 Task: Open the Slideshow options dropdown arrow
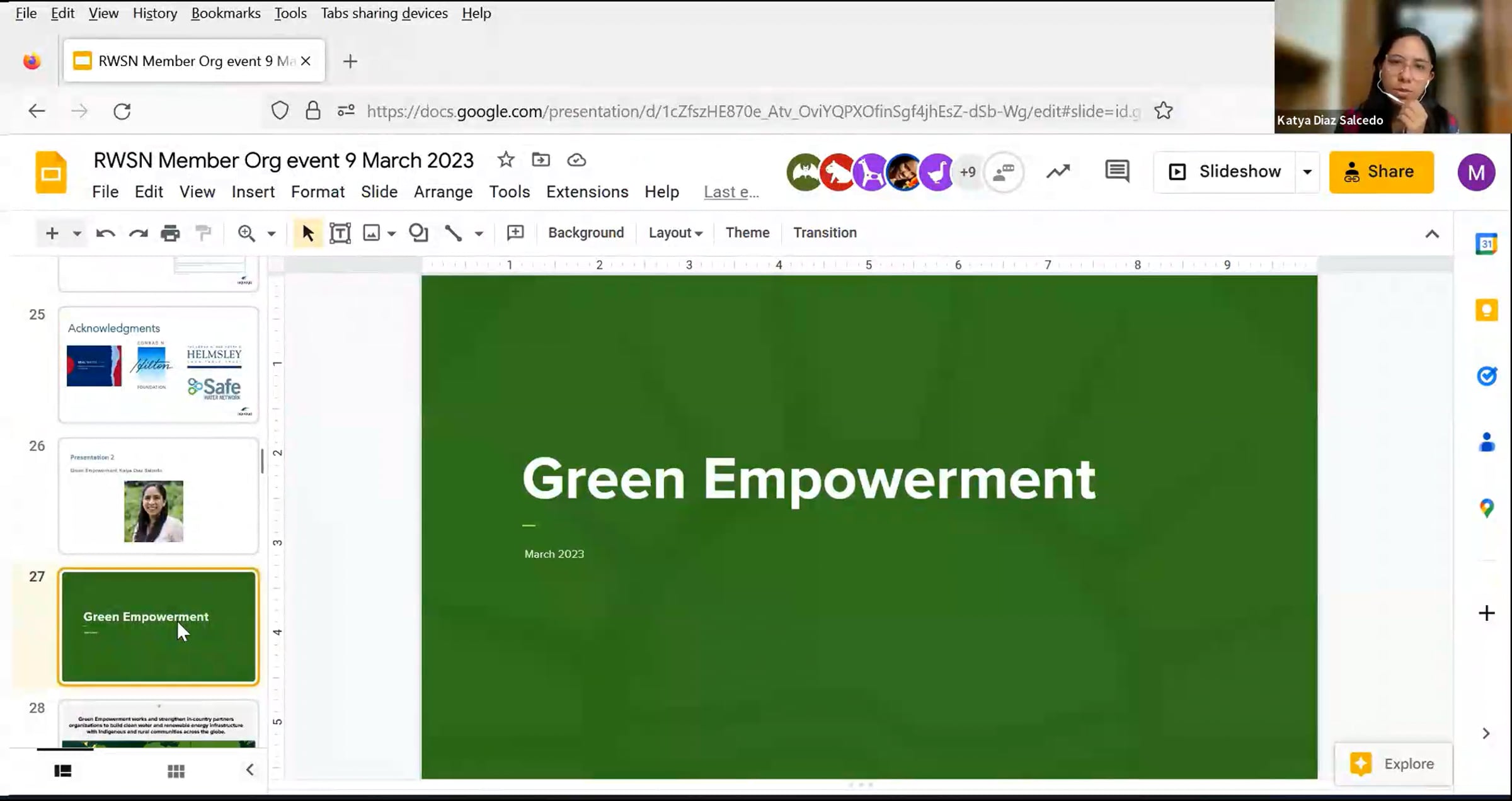tap(1307, 172)
